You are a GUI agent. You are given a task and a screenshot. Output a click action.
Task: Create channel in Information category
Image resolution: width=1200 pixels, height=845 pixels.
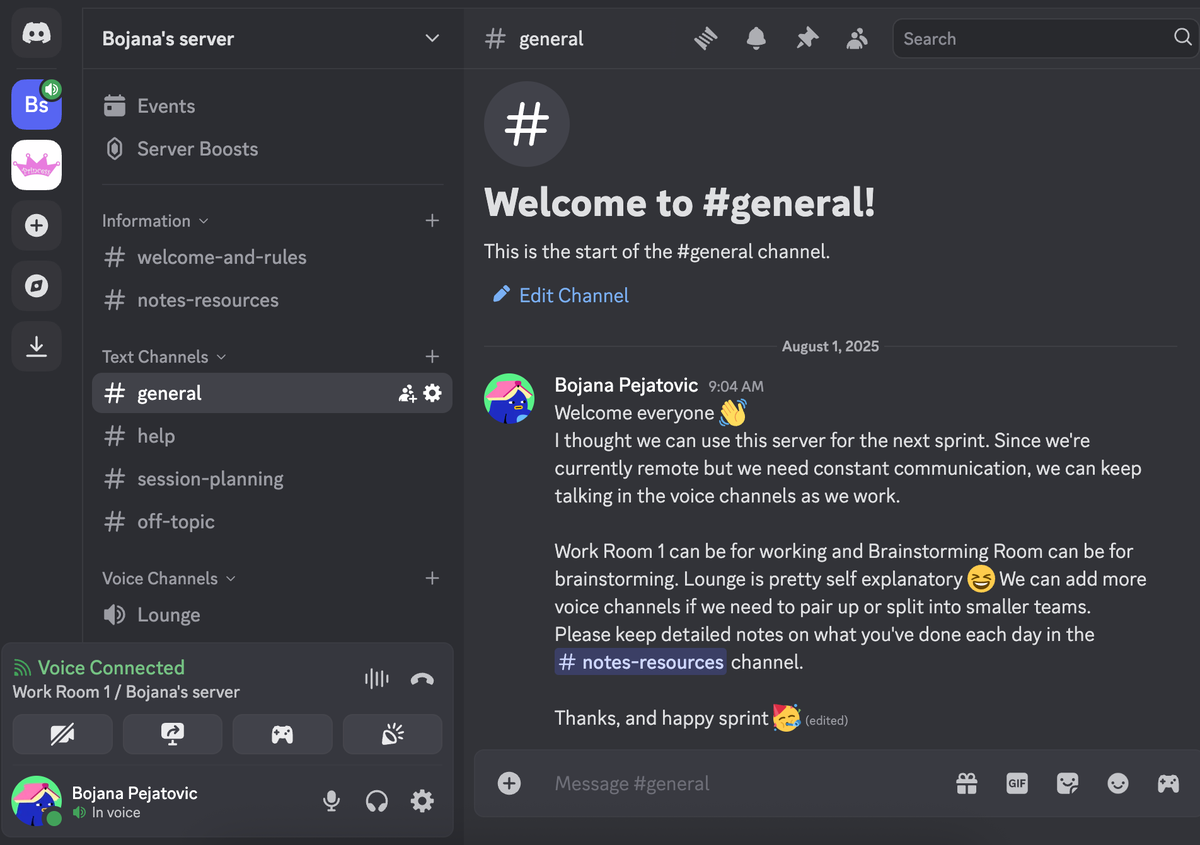(x=432, y=220)
